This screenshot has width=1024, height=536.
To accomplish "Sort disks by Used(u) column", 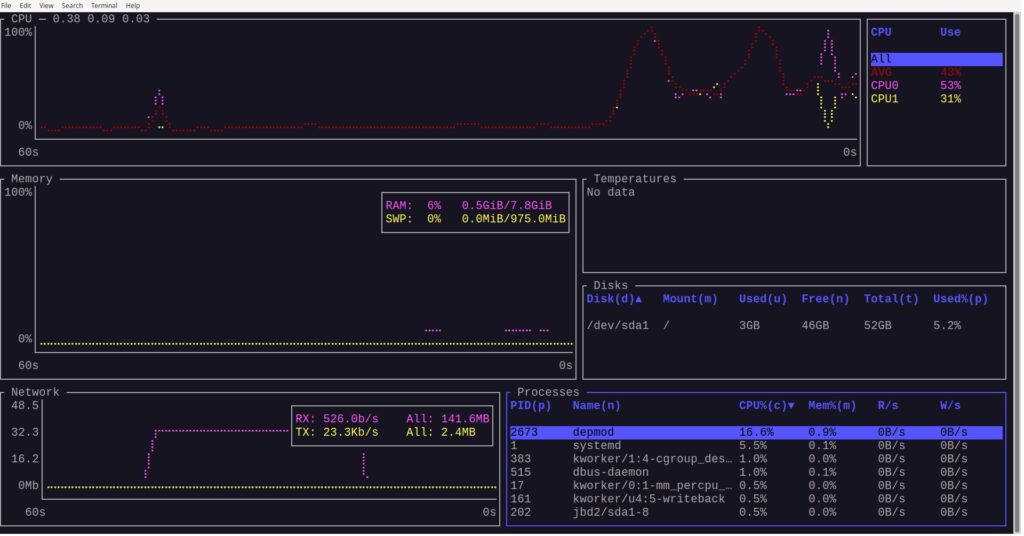I will click(763, 299).
